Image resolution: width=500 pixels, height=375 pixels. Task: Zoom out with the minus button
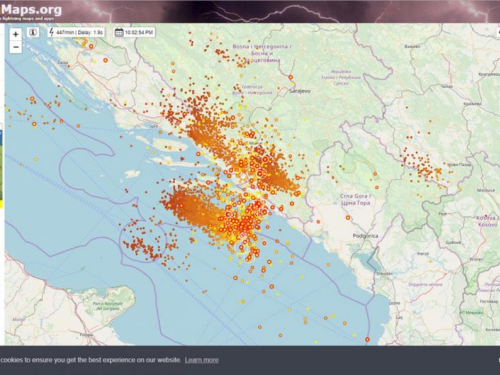pos(15,47)
